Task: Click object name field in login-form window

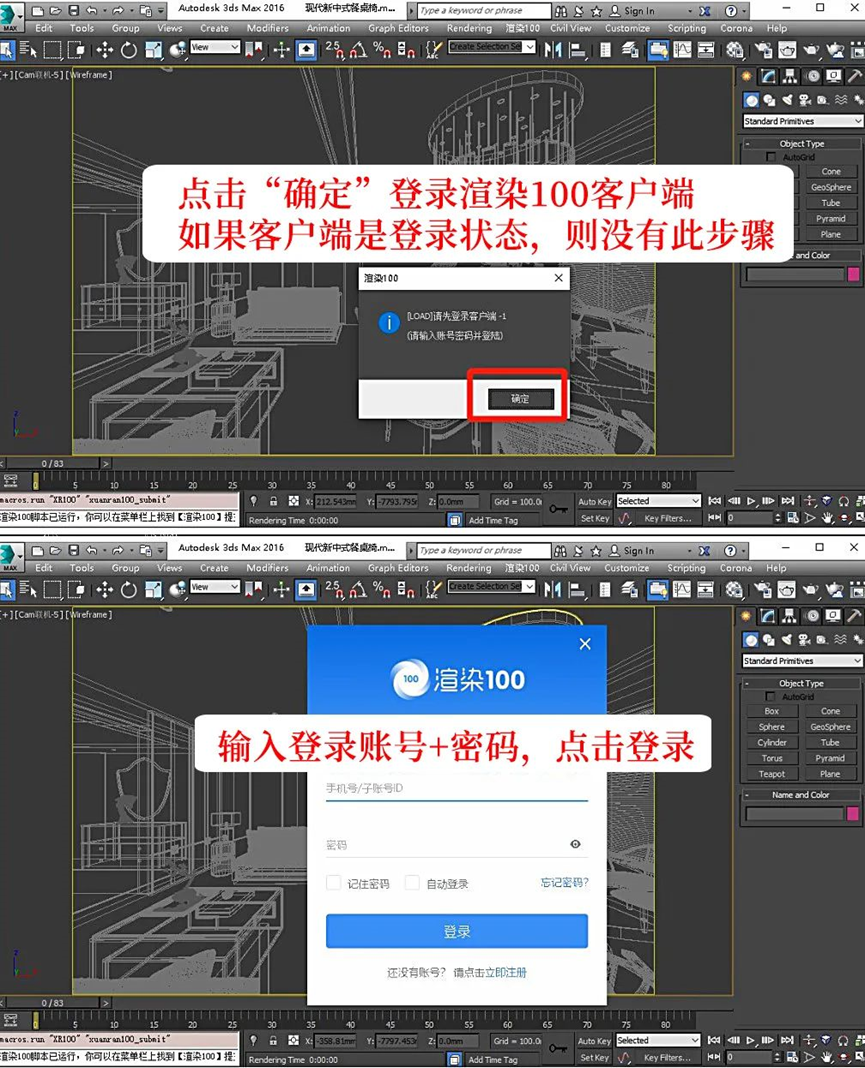Action: point(794,813)
